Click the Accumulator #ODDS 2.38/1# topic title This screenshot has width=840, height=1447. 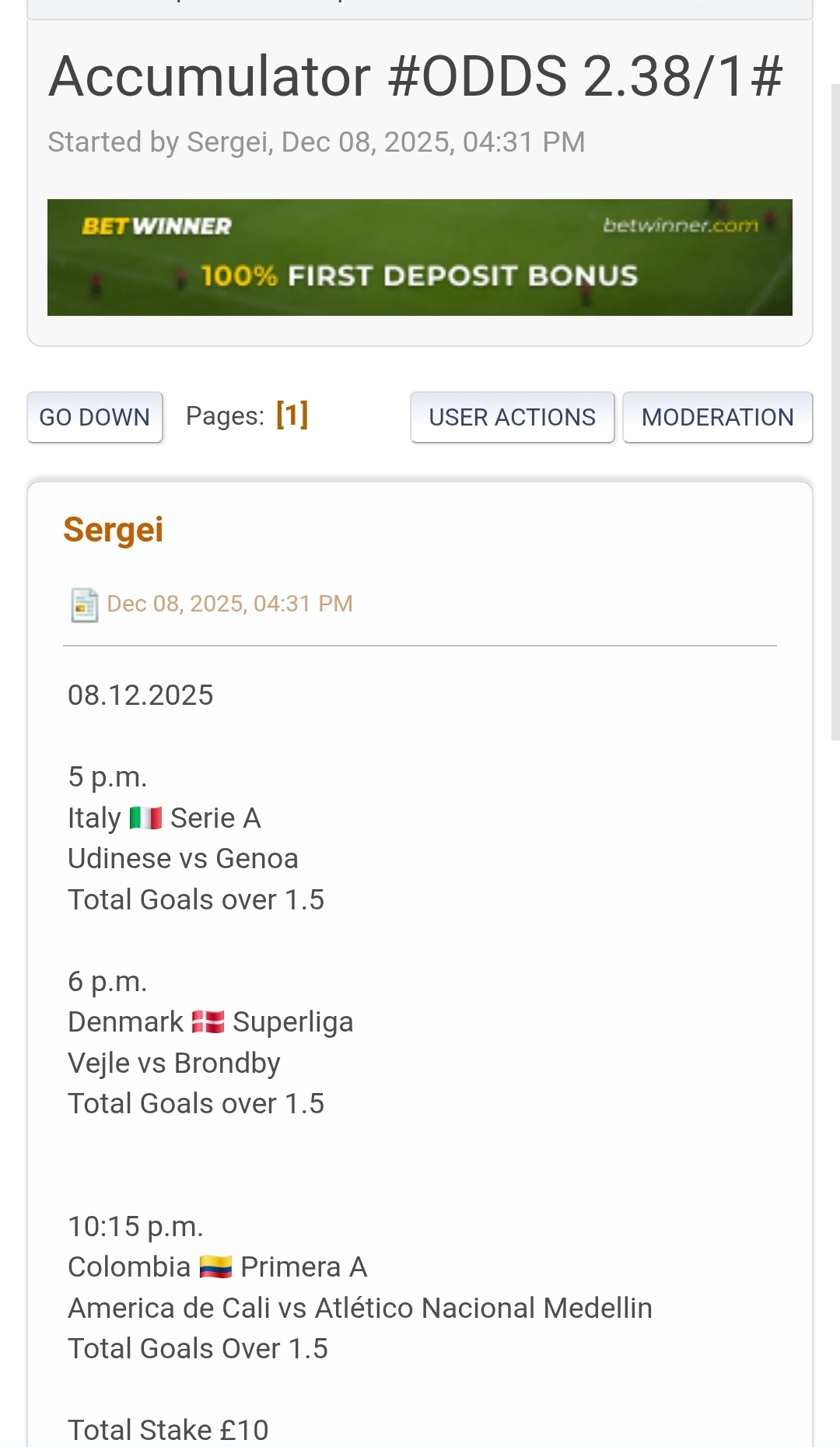pos(415,77)
